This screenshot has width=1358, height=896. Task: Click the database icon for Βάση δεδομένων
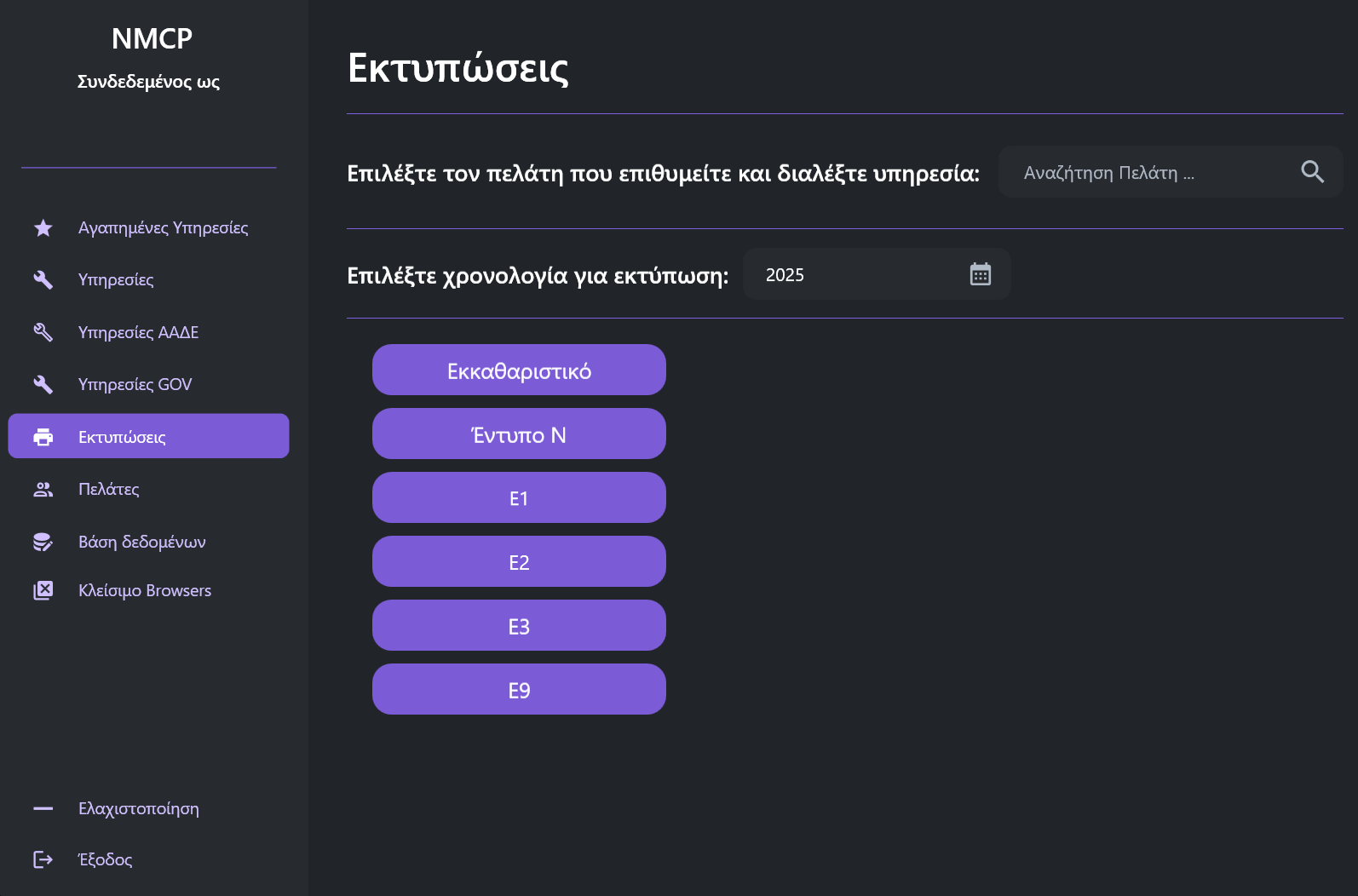[43, 542]
